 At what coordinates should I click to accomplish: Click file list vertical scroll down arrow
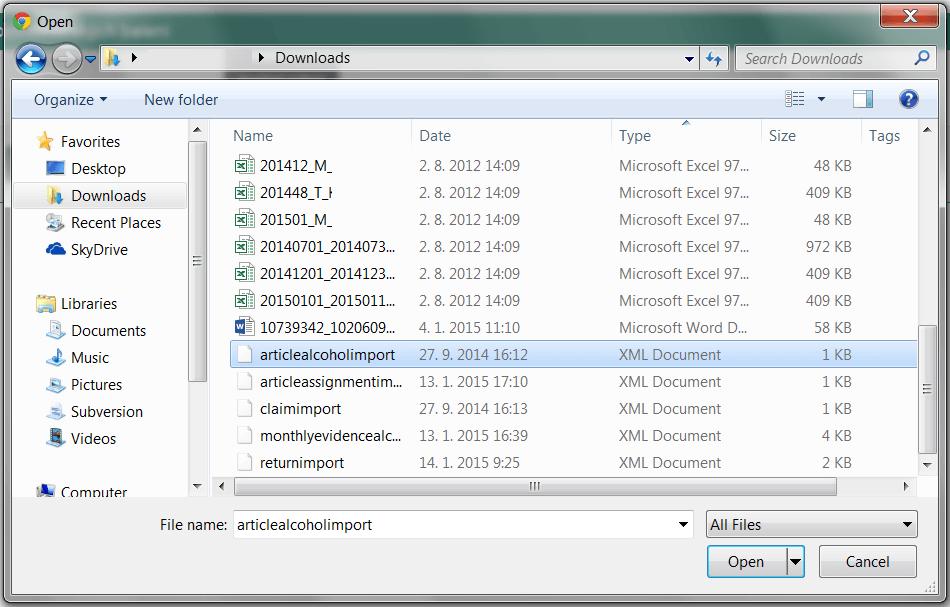click(926, 465)
